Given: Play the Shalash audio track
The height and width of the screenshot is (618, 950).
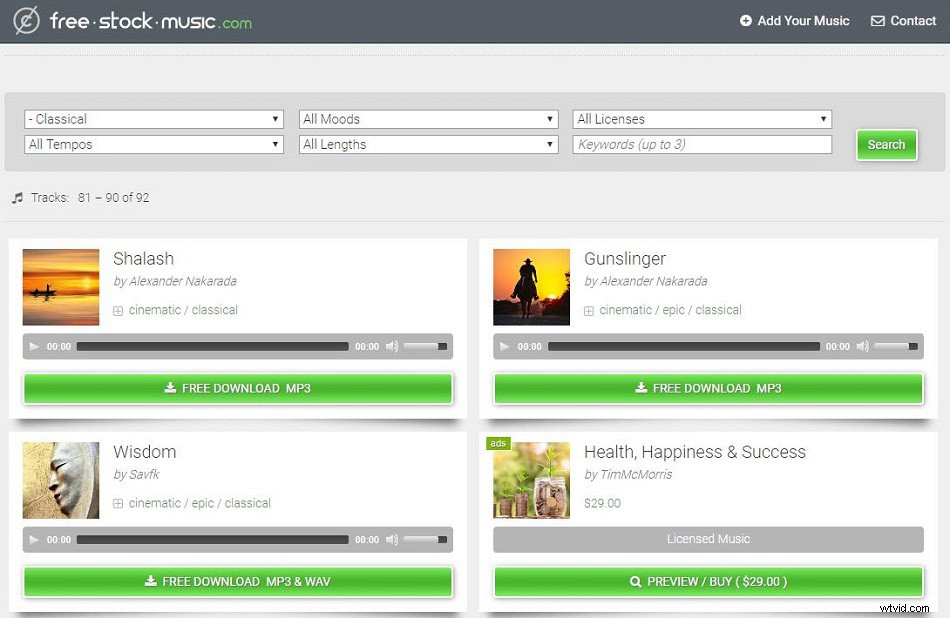Looking at the screenshot, I should pos(34,346).
